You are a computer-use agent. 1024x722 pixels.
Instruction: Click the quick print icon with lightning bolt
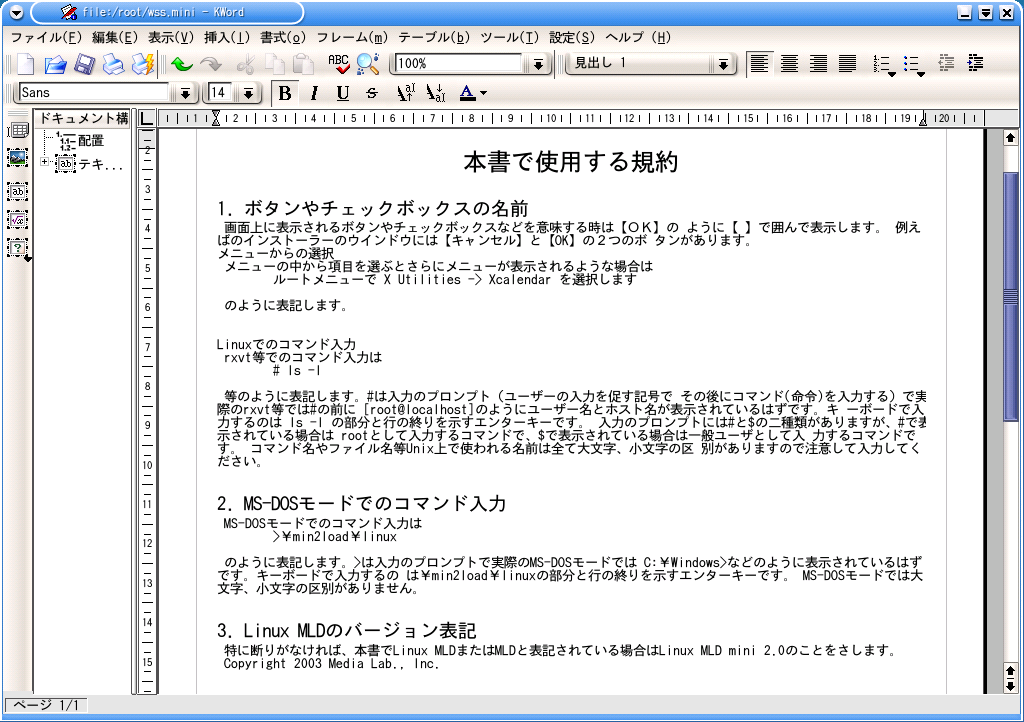click(143, 64)
